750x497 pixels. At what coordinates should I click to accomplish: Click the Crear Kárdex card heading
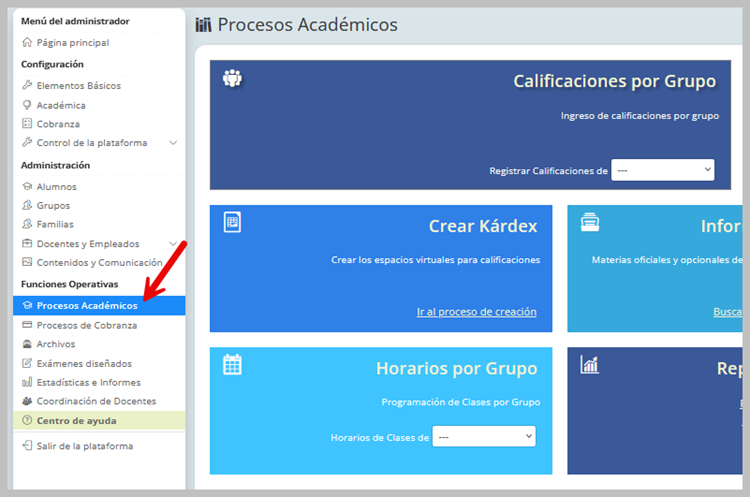click(483, 226)
